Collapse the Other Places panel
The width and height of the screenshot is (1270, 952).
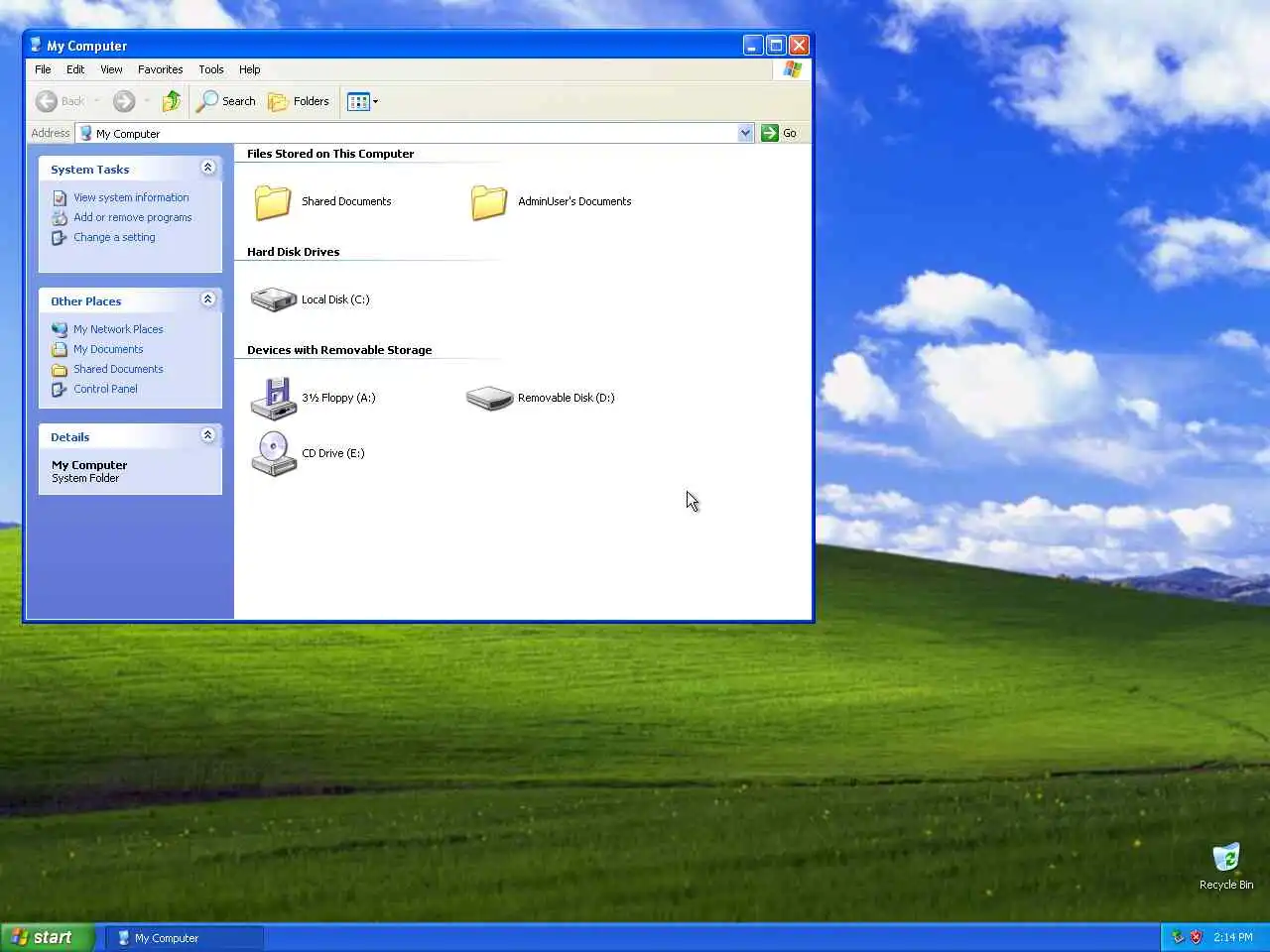[x=207, y=299]
